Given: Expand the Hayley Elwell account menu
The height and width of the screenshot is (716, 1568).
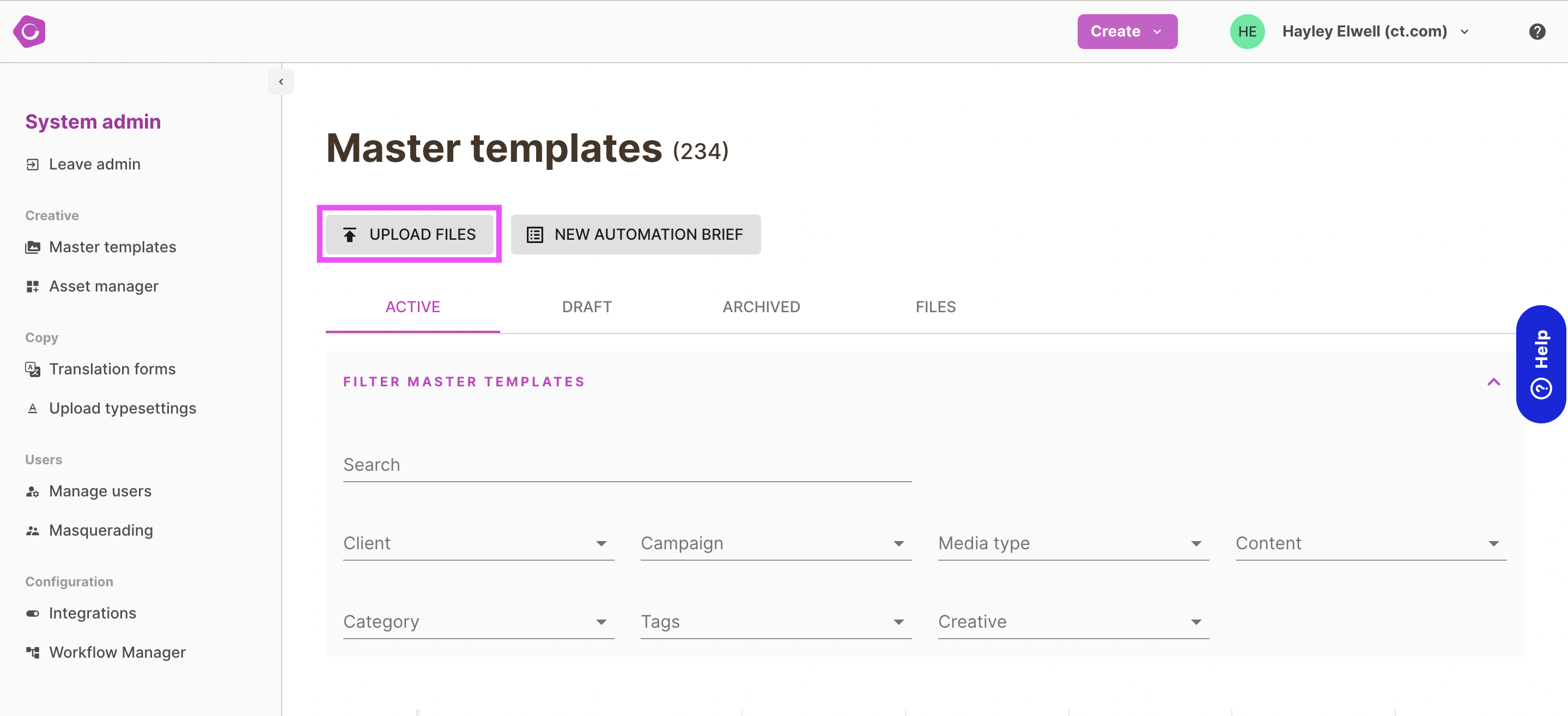Looking at the screenshot, I should point(1376,31).
